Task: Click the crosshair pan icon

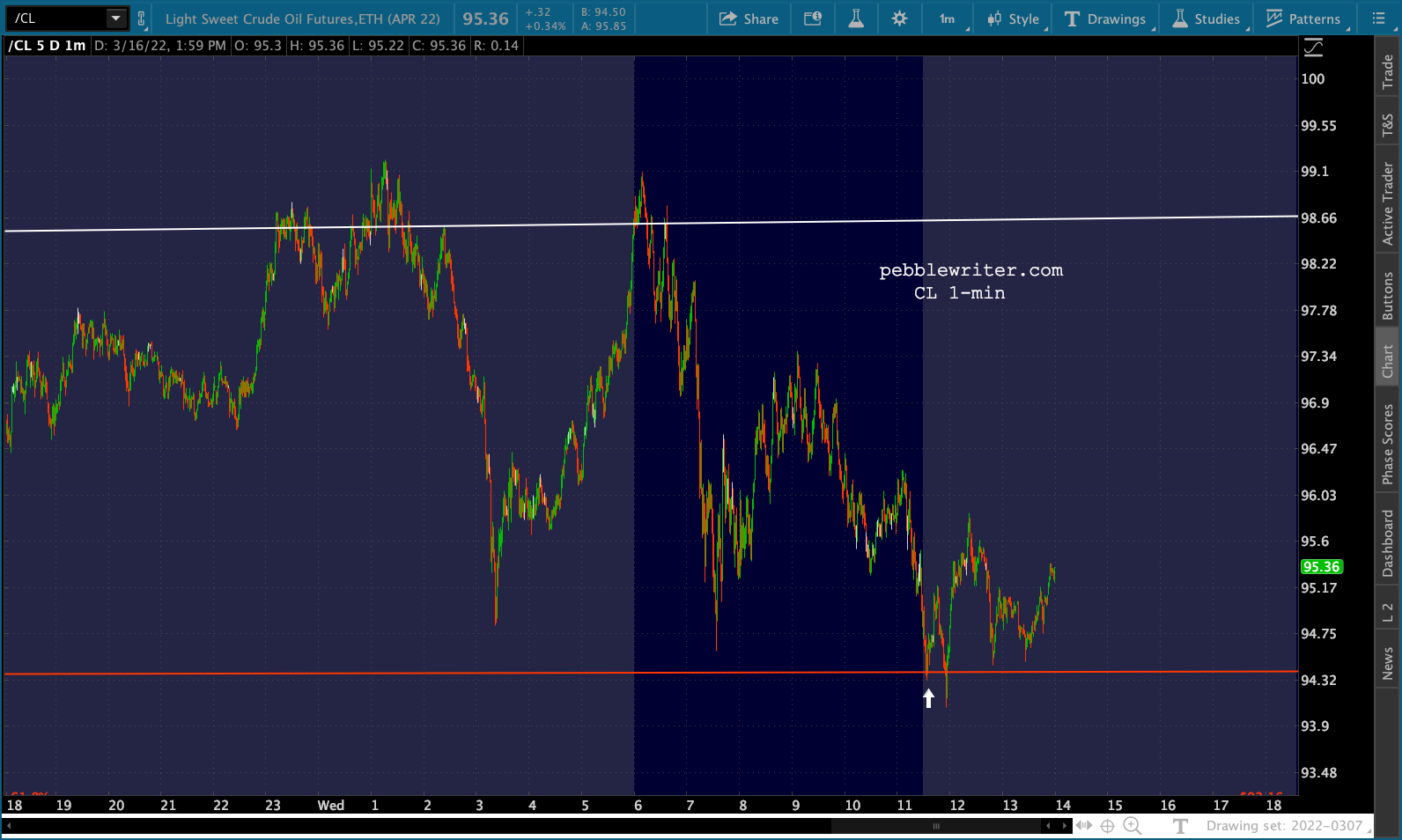Action: click(1108, 826)
